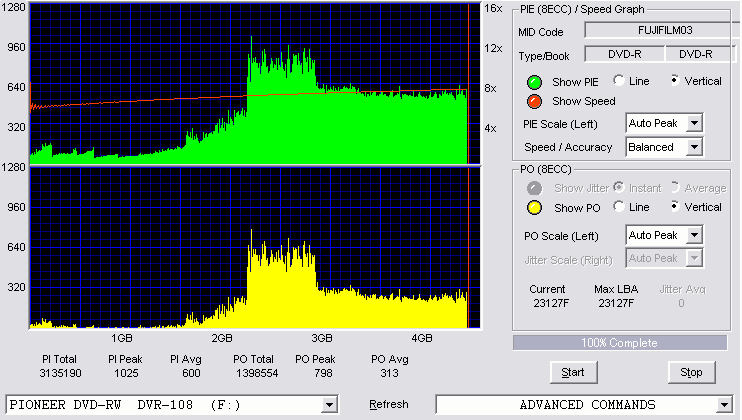Viewport: 742px width, 420px height.
Task: Toggle the yellow Show PO indicator
Action: click(x=534, y=208)
